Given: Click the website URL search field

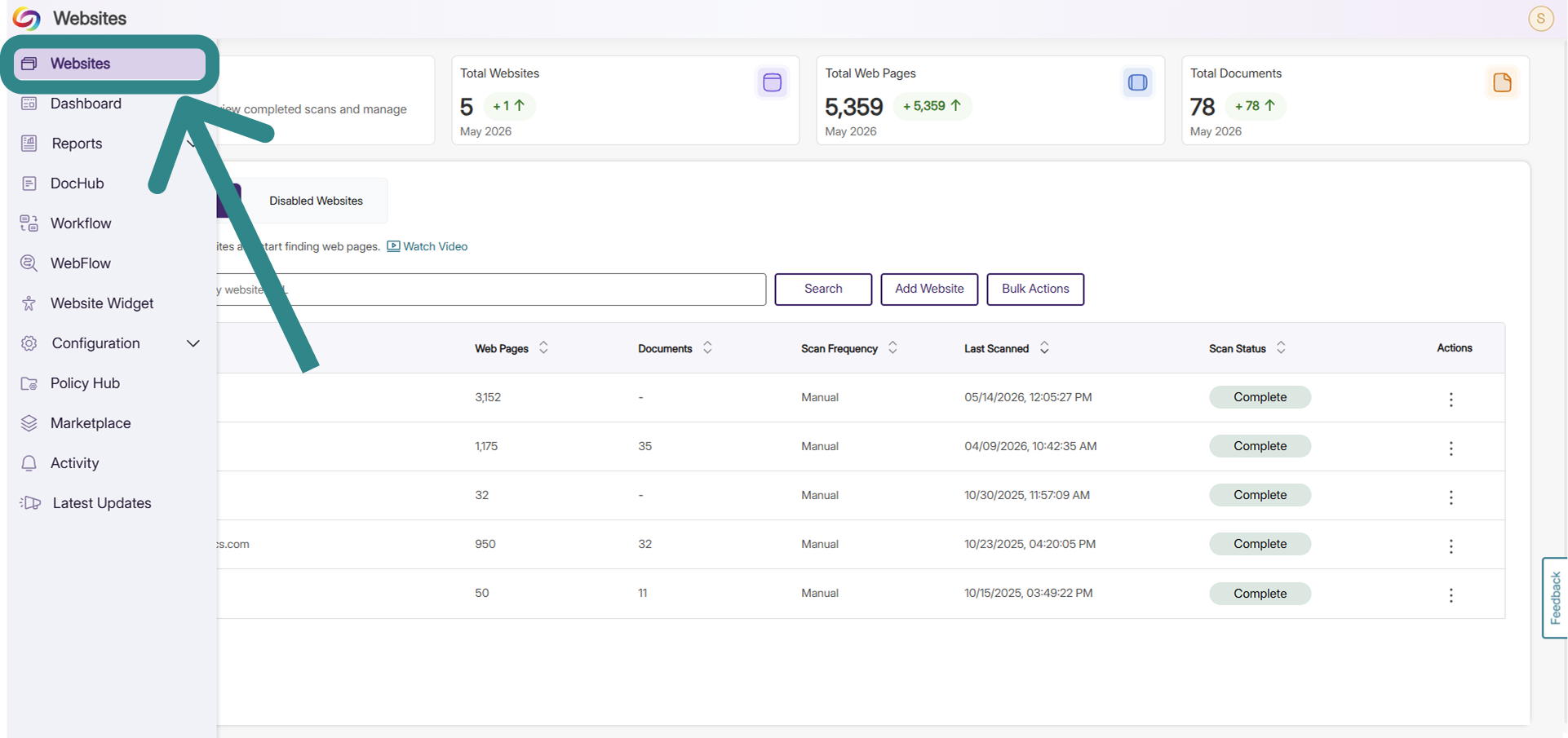Looking at the screenshot, I should [491, 289].
